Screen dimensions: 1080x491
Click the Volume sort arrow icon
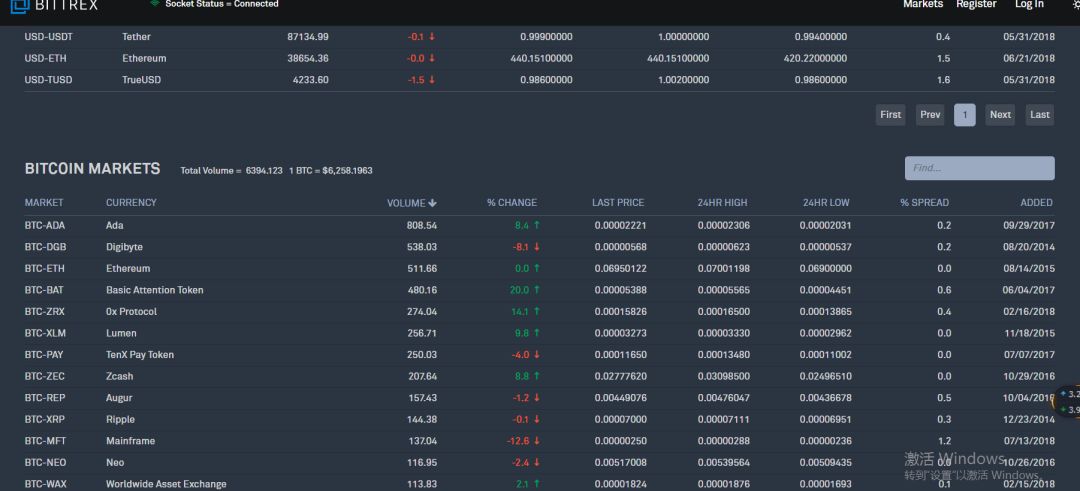coord(433,203)
